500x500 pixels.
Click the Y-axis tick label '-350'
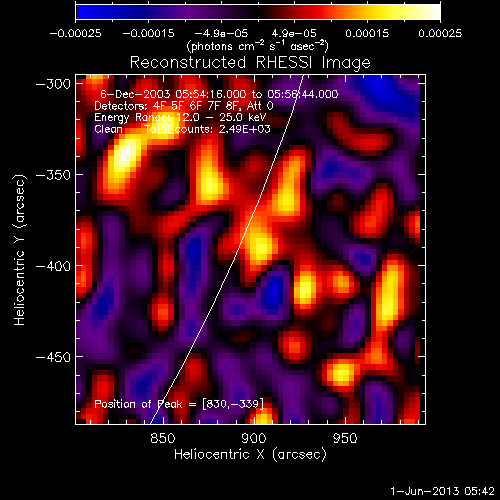(x=53, y=175)
